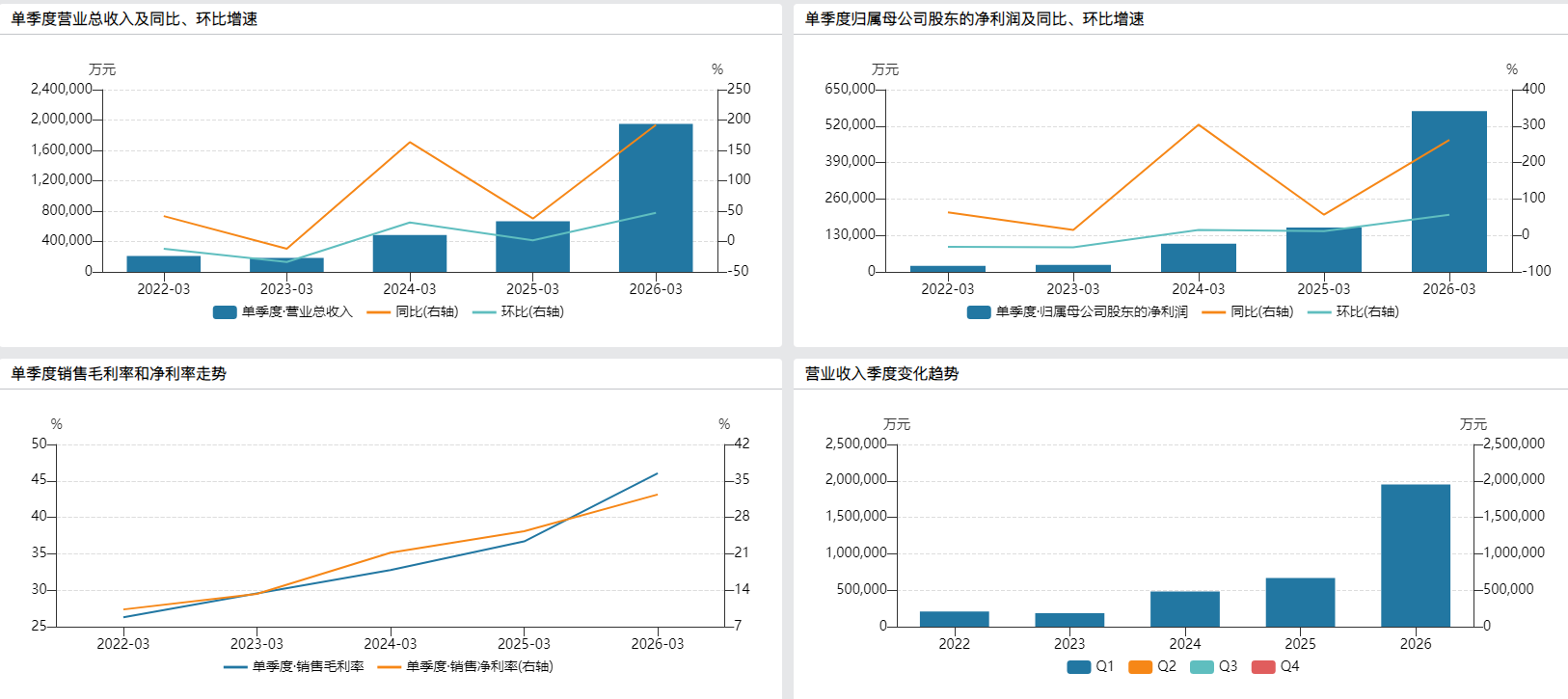1568x699 pixels.
Task: Select the 2025 bar in 营业收入季度变化趋势
Action: 1300,603
